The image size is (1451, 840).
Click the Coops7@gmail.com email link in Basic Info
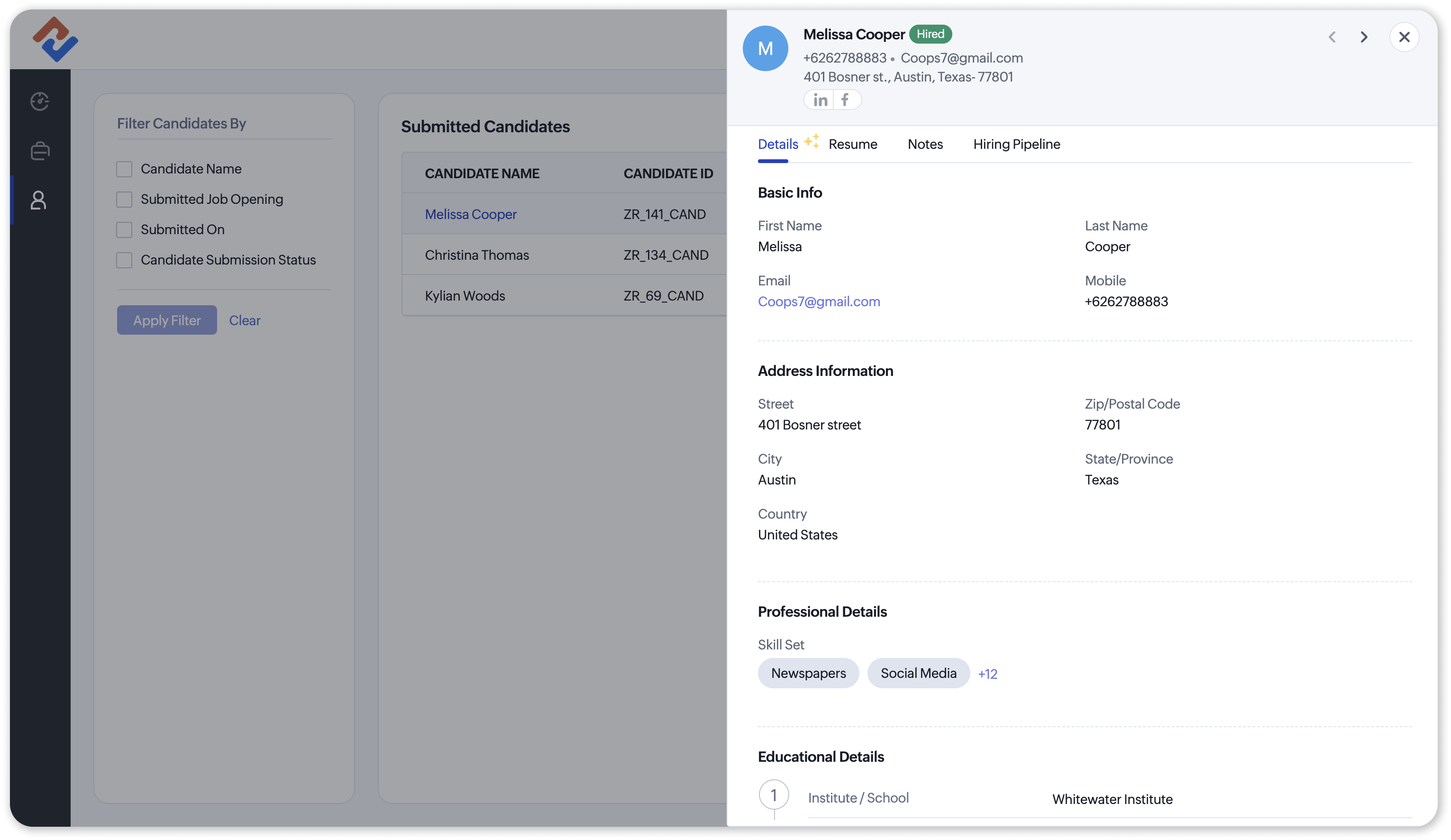819,301
